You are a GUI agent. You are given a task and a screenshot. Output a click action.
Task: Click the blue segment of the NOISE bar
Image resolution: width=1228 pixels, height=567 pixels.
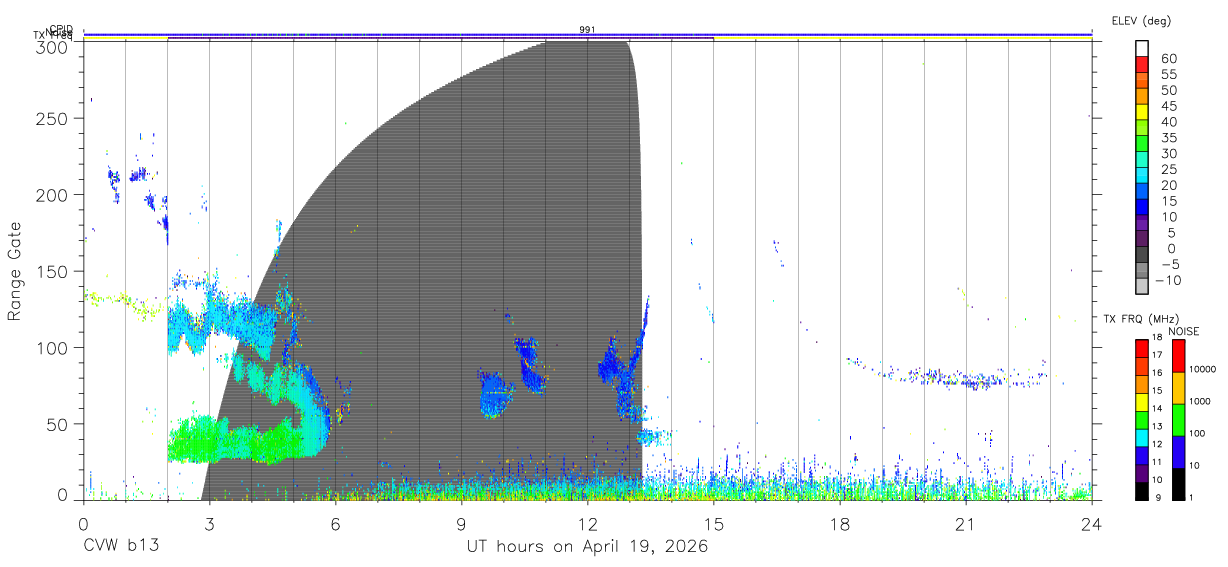(x=1179, y=452)
